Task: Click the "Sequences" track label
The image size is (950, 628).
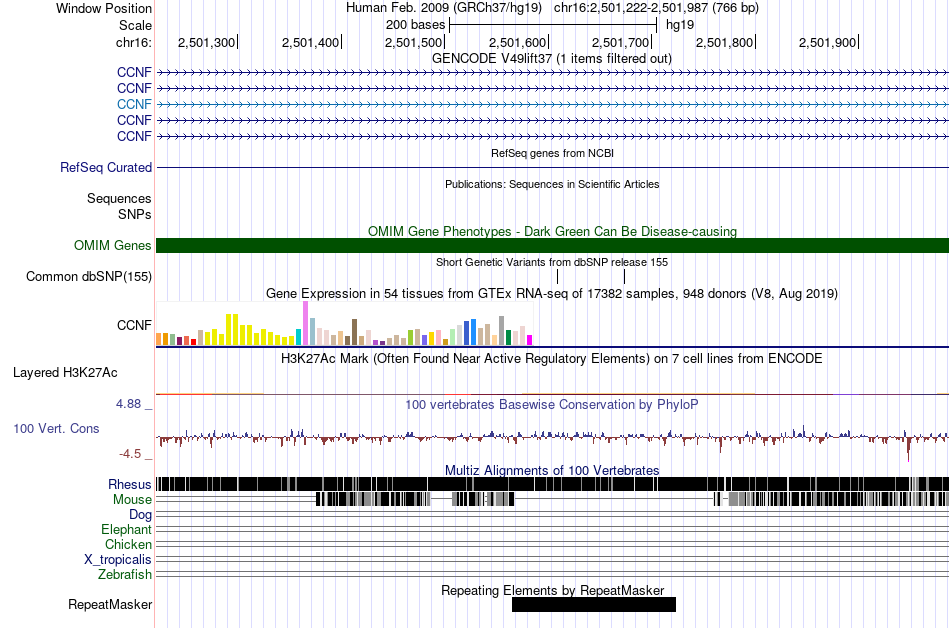Action: point(119,199)
